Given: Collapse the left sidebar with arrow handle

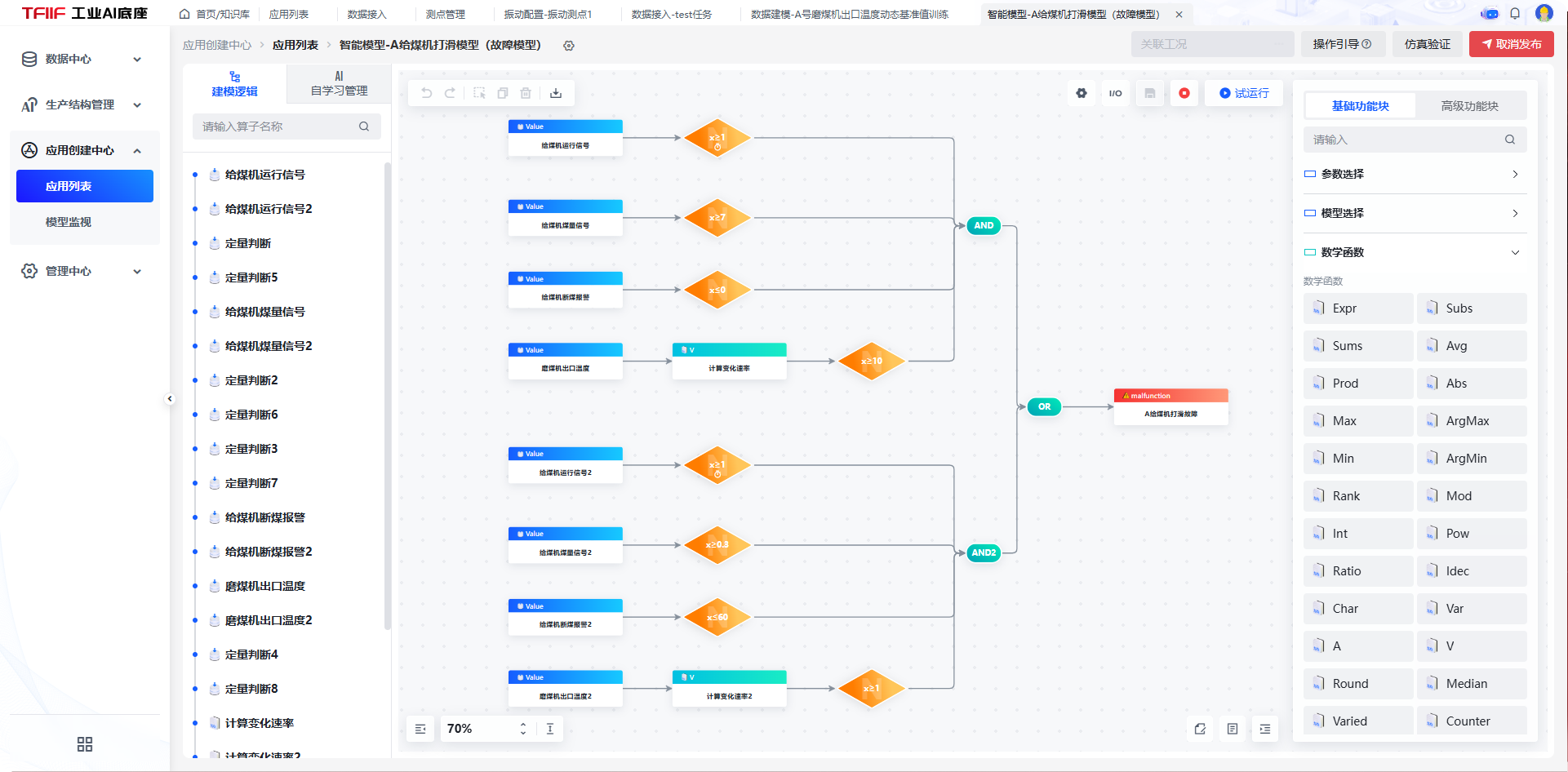Looking at the screenshot, I should 170,399.
